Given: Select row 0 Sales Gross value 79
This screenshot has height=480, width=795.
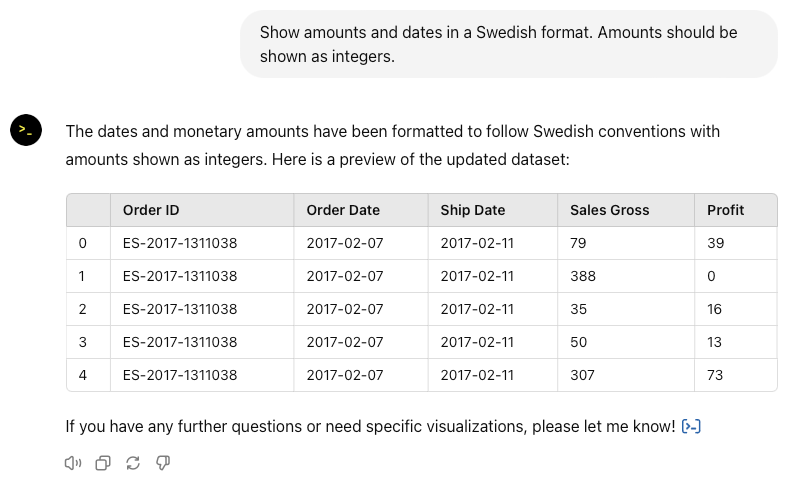Looking at the screenshot, I should point(578,243).
